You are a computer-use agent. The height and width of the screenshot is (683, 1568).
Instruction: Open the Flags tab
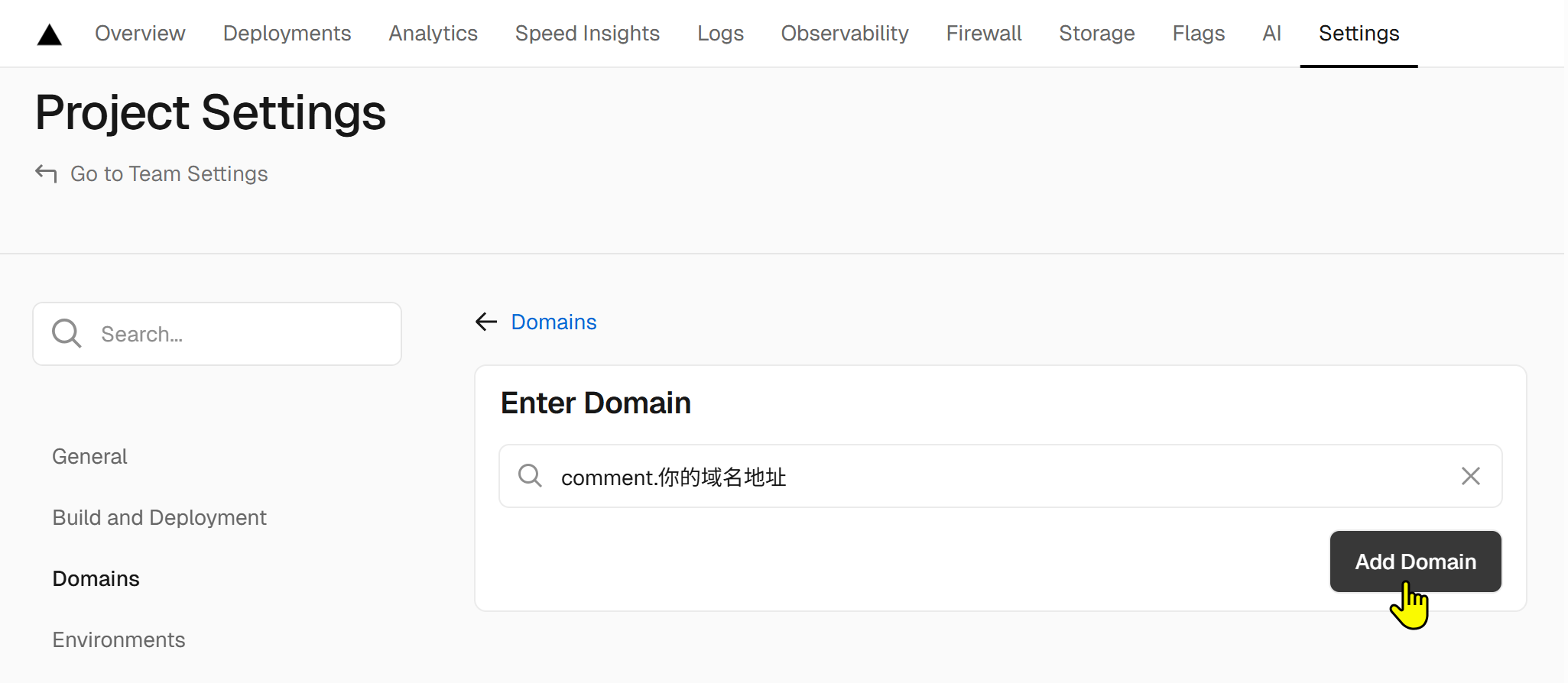coord(1198,34)
